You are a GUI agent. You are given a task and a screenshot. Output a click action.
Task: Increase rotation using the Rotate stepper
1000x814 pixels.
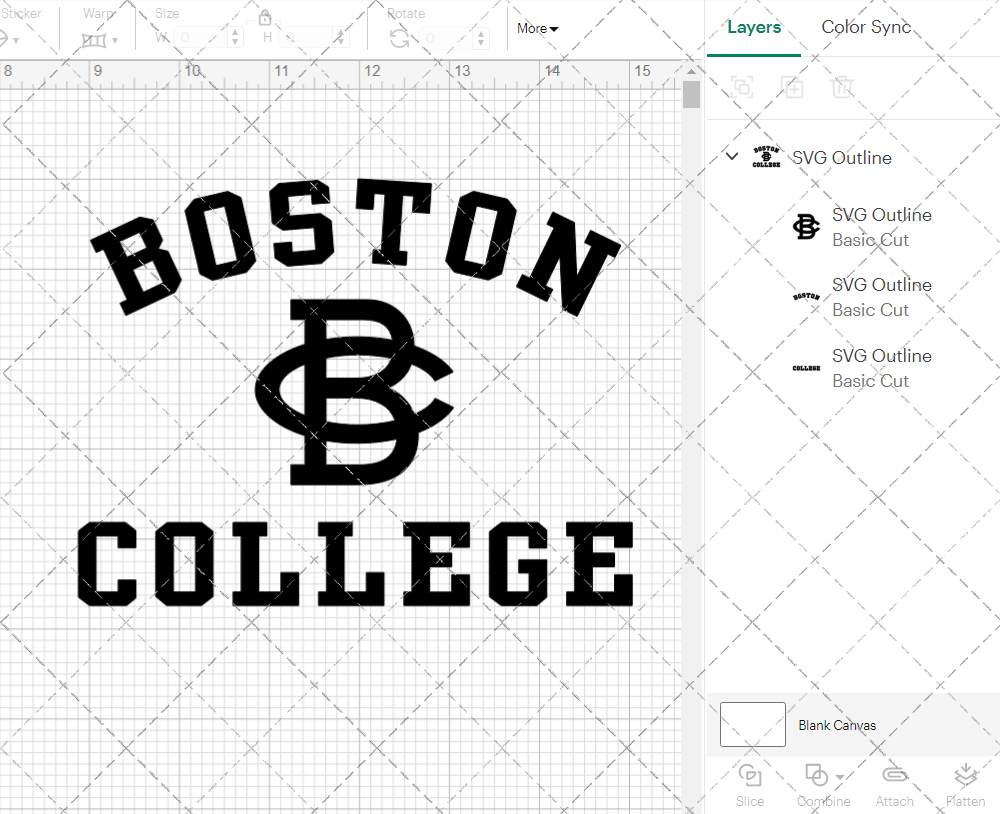coord(480,31)
